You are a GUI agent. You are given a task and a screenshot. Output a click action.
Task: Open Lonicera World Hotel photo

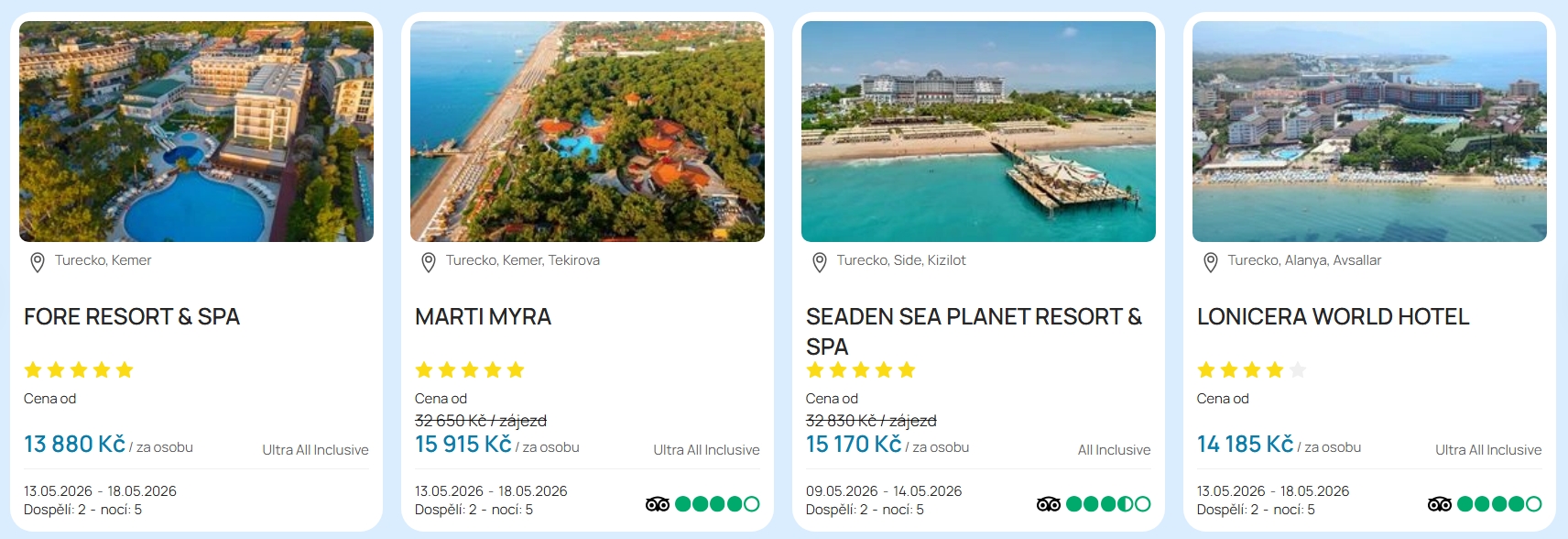tap(1369, 131)
